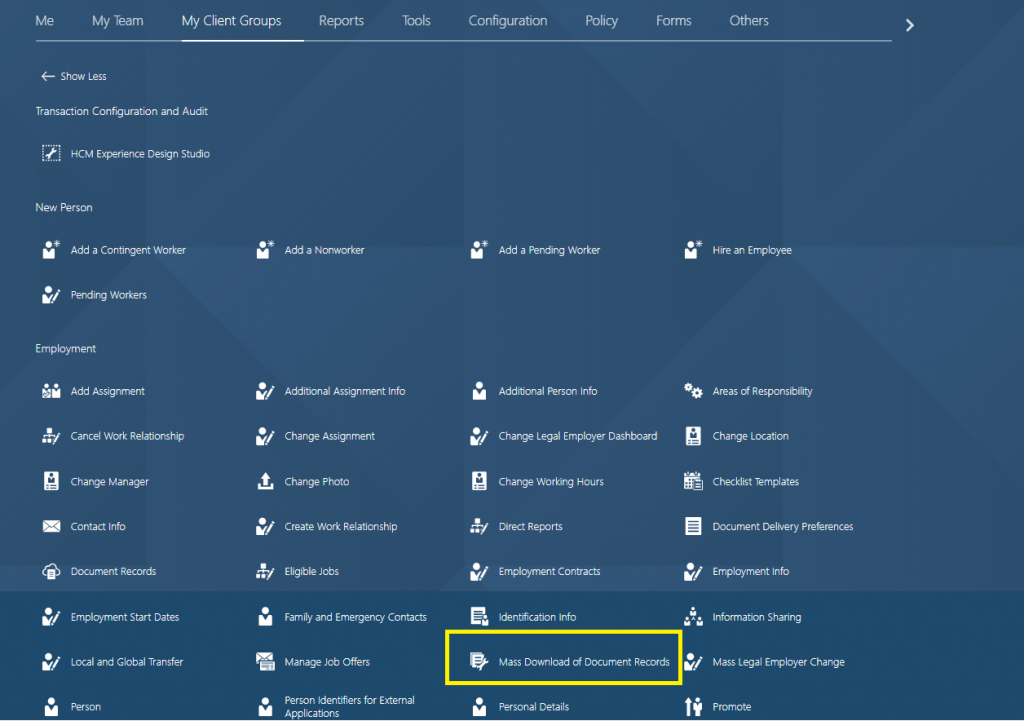
Task: Click the Additional Person Info icon
Action: point(479,391)
